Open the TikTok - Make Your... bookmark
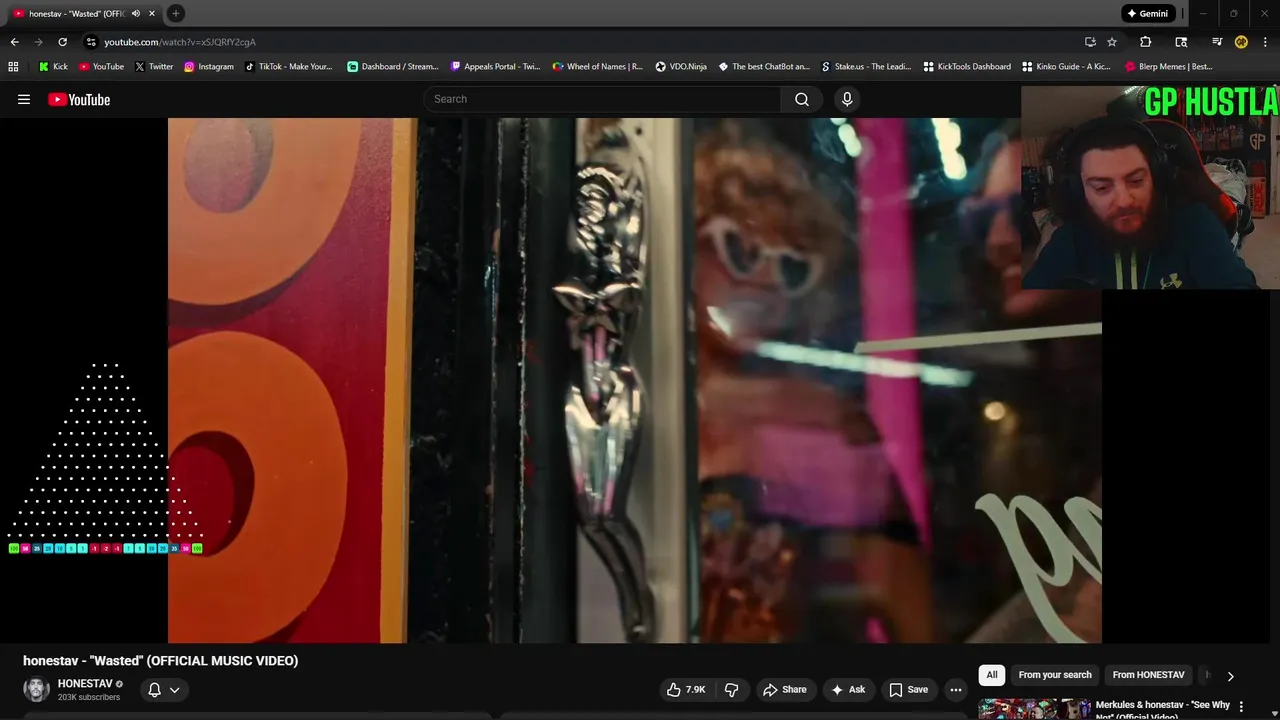 click(288, 67)
